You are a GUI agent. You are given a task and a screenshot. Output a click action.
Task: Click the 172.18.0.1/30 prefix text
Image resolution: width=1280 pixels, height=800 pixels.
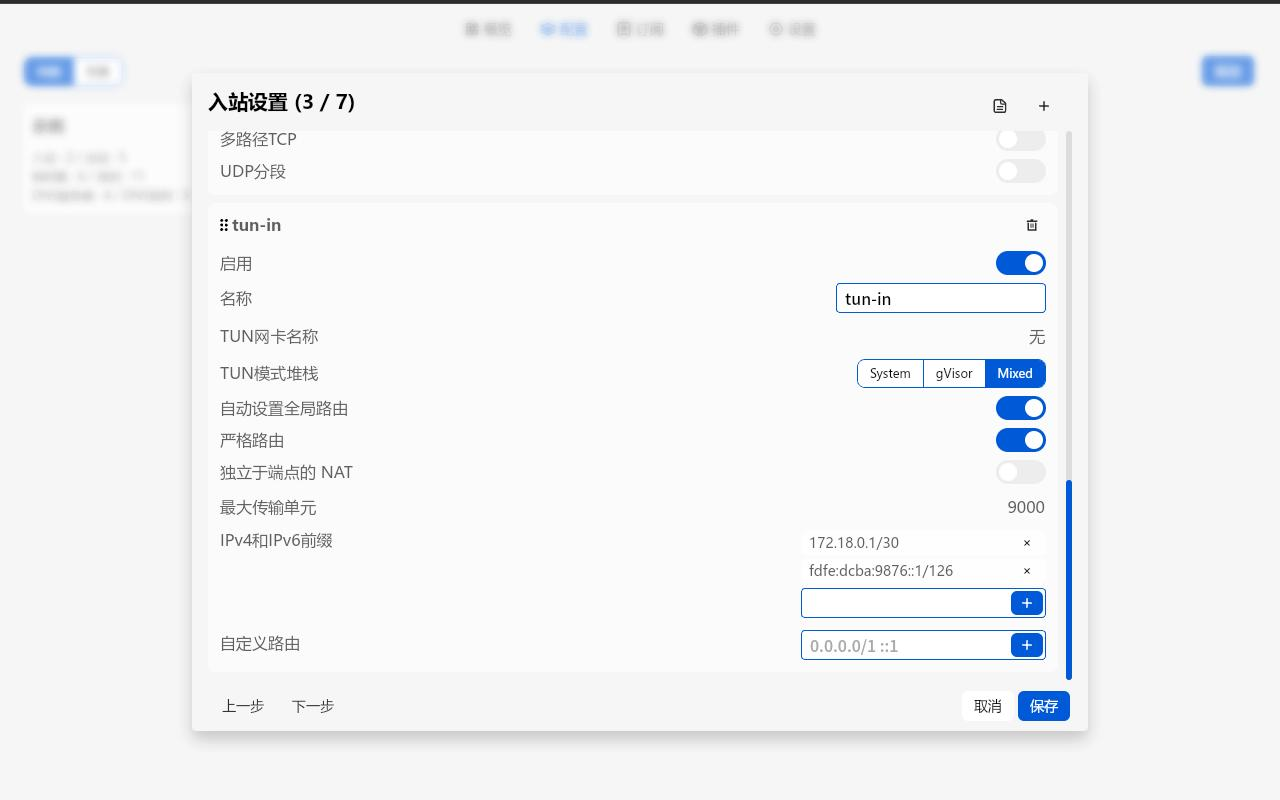[x=854, y=543]
